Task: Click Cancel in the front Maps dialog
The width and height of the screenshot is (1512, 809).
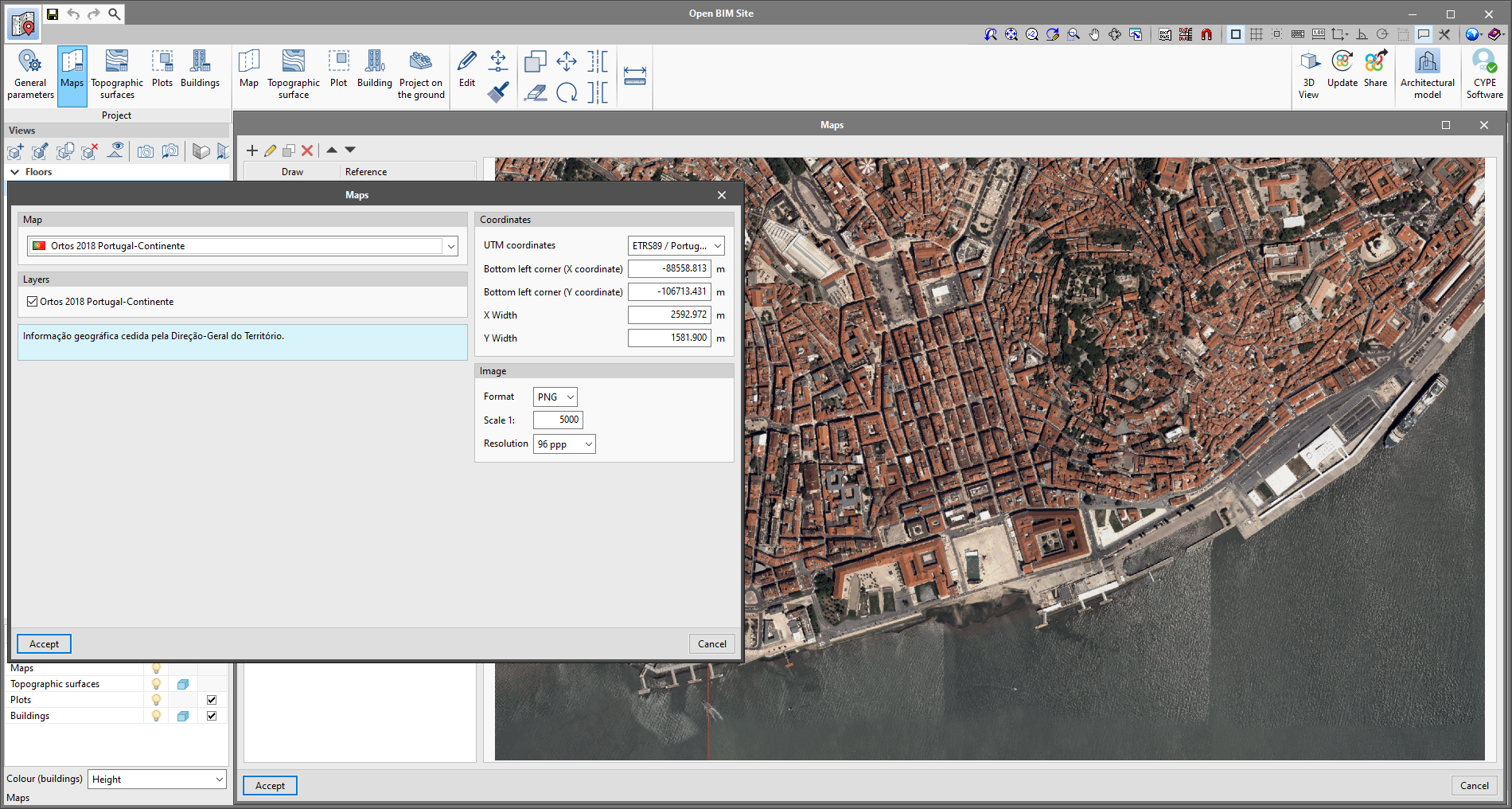Action: (x=712, y=644)
